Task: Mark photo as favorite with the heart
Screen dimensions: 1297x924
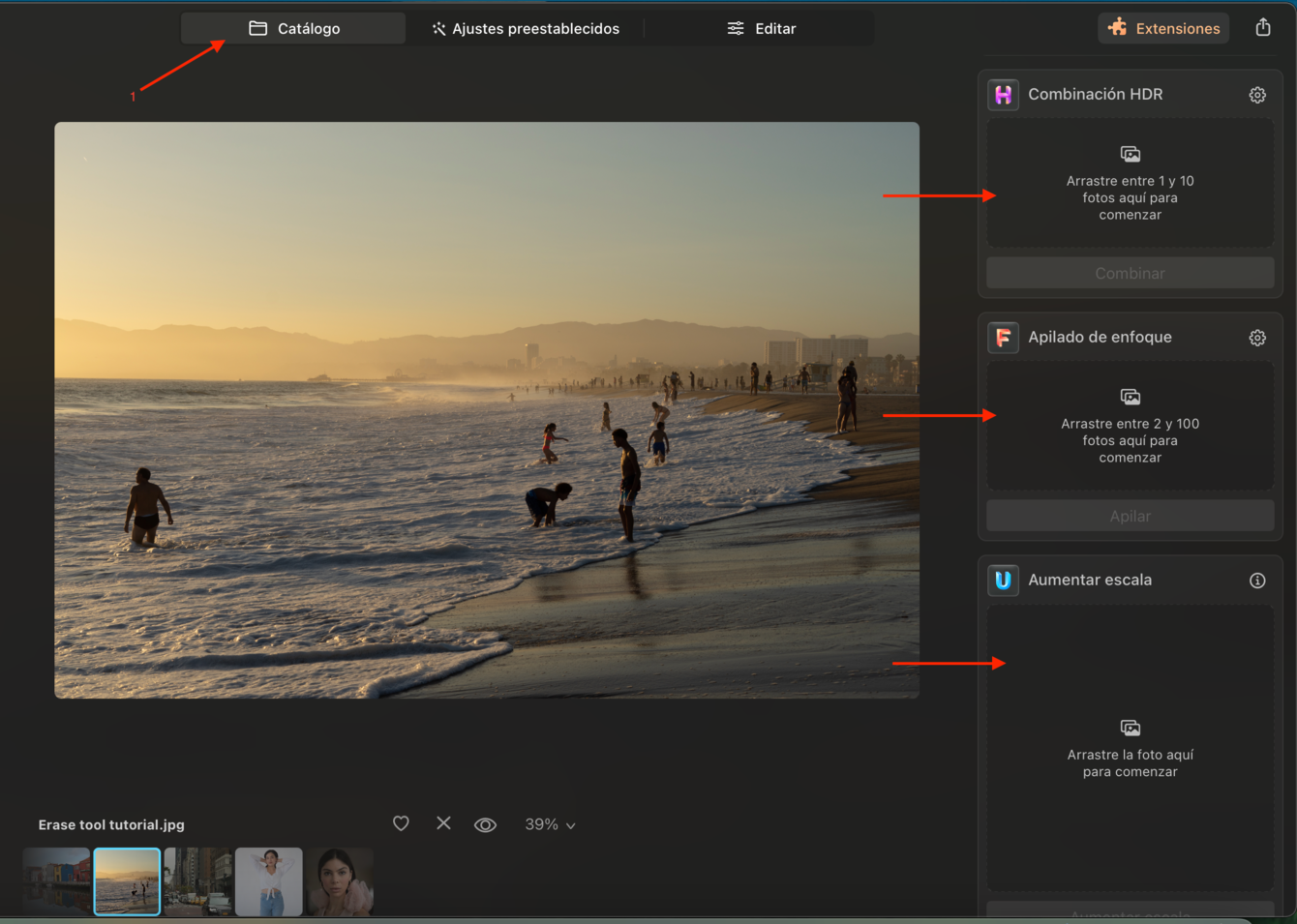Action: 401,823
